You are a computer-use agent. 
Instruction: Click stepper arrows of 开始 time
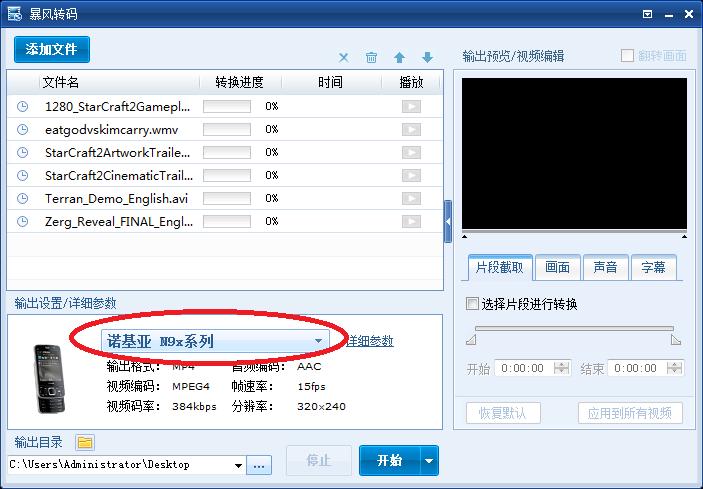pyautogui.click(x=561, y=368)
